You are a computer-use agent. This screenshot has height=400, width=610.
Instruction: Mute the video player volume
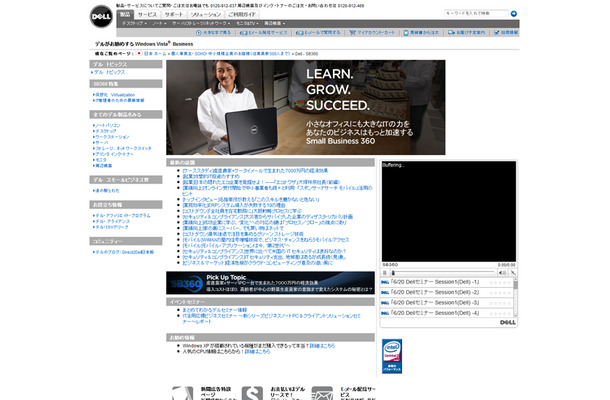[x=502, y=273]
